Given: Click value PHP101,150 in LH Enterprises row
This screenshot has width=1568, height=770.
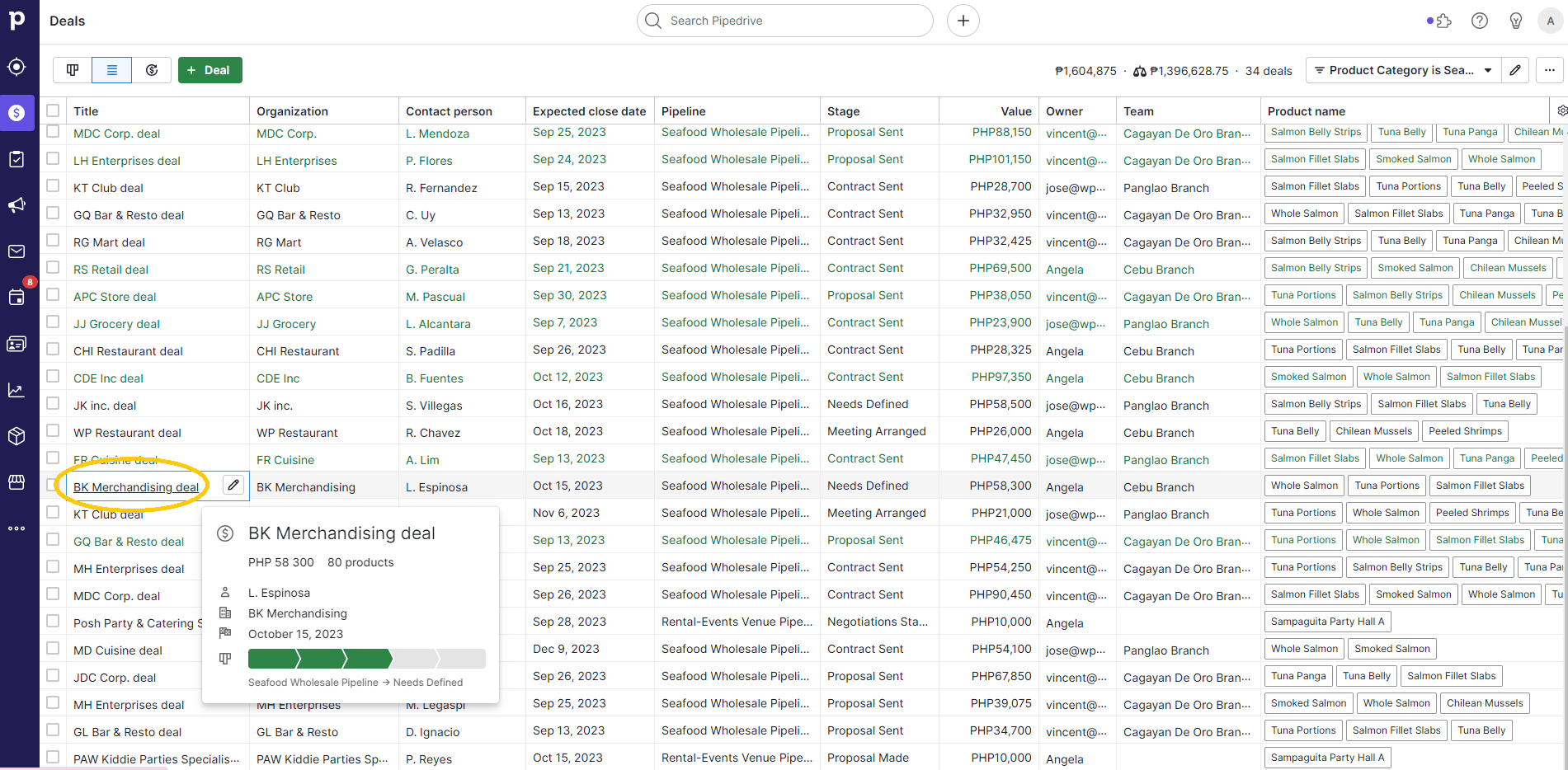Looking at the screenshot, I should (x=1000, y=159).
